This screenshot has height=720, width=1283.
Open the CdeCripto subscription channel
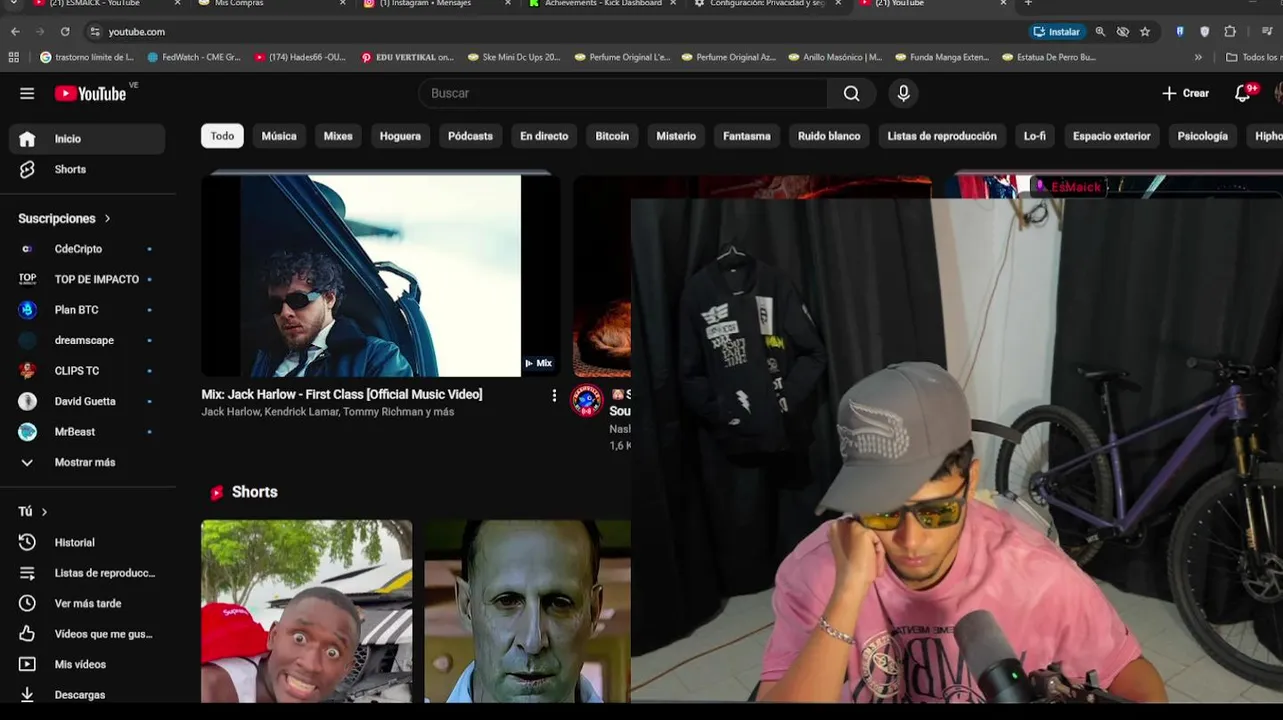[x=87, y=249]
